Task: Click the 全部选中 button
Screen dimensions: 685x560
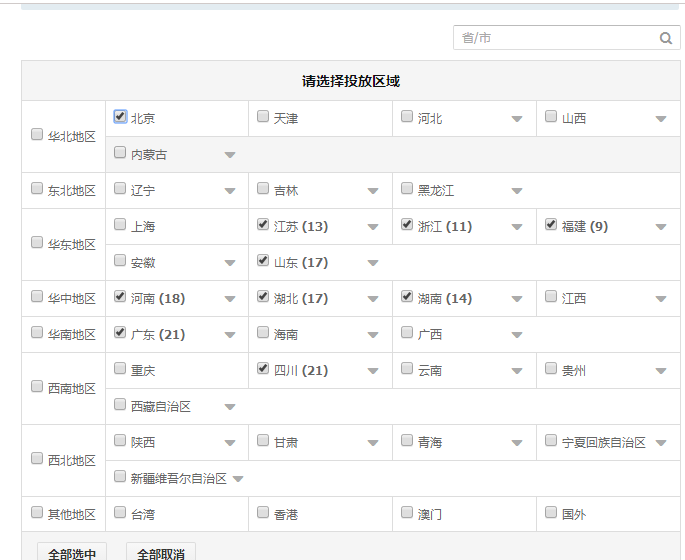Action: point(72,553)
